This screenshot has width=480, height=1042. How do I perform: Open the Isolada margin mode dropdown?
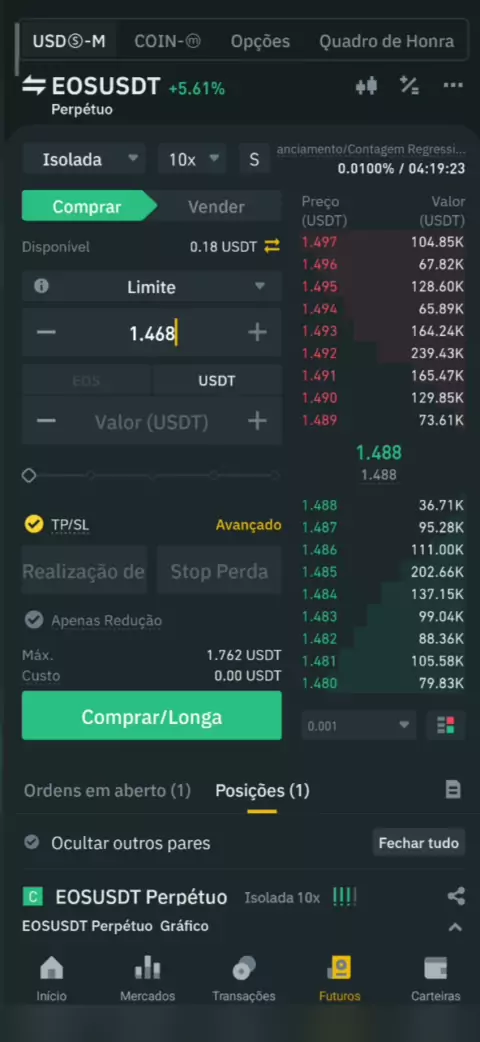click(x=84, y=159)
